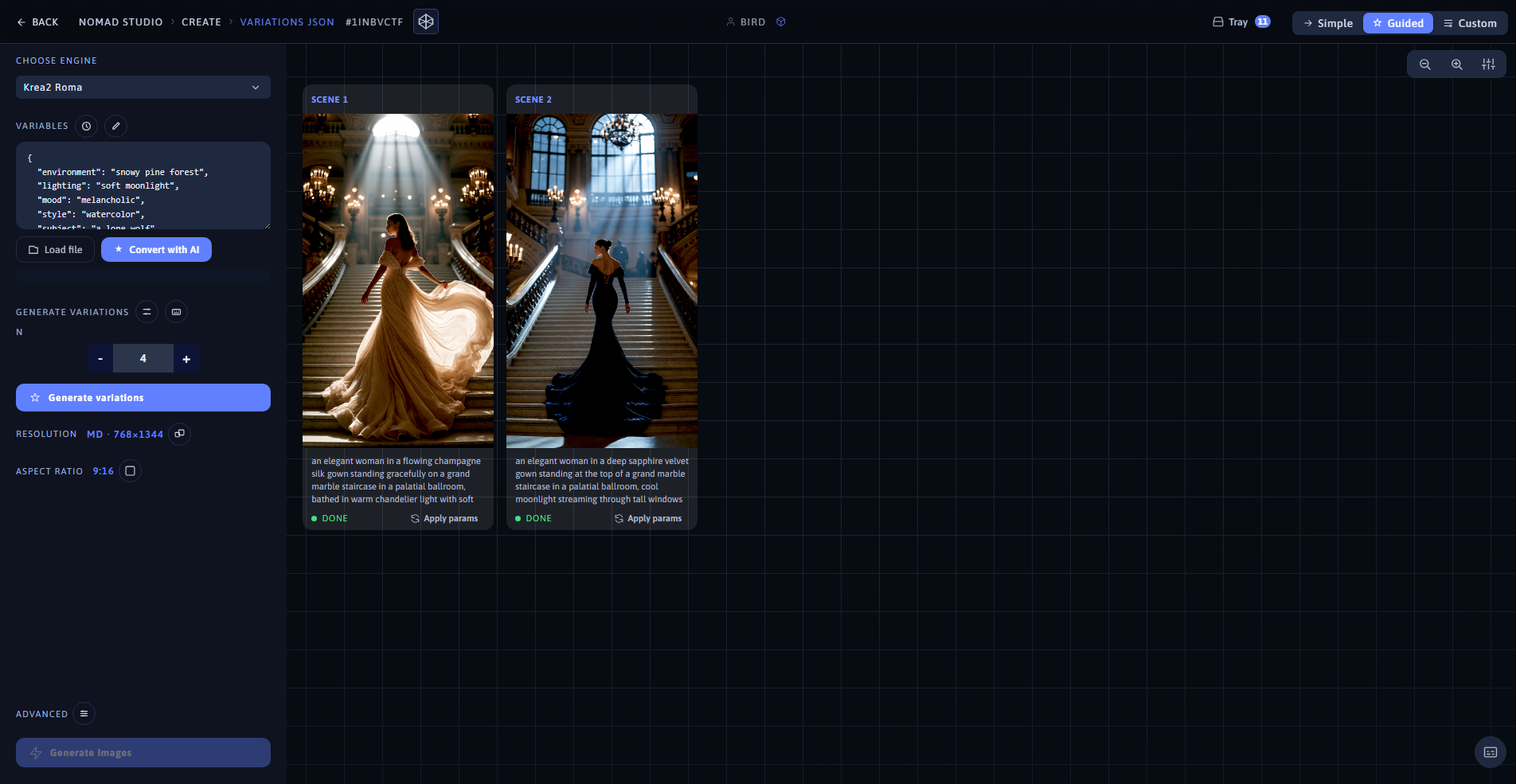Open aspect ratio 9:16 selector

[x=104, y=471]
